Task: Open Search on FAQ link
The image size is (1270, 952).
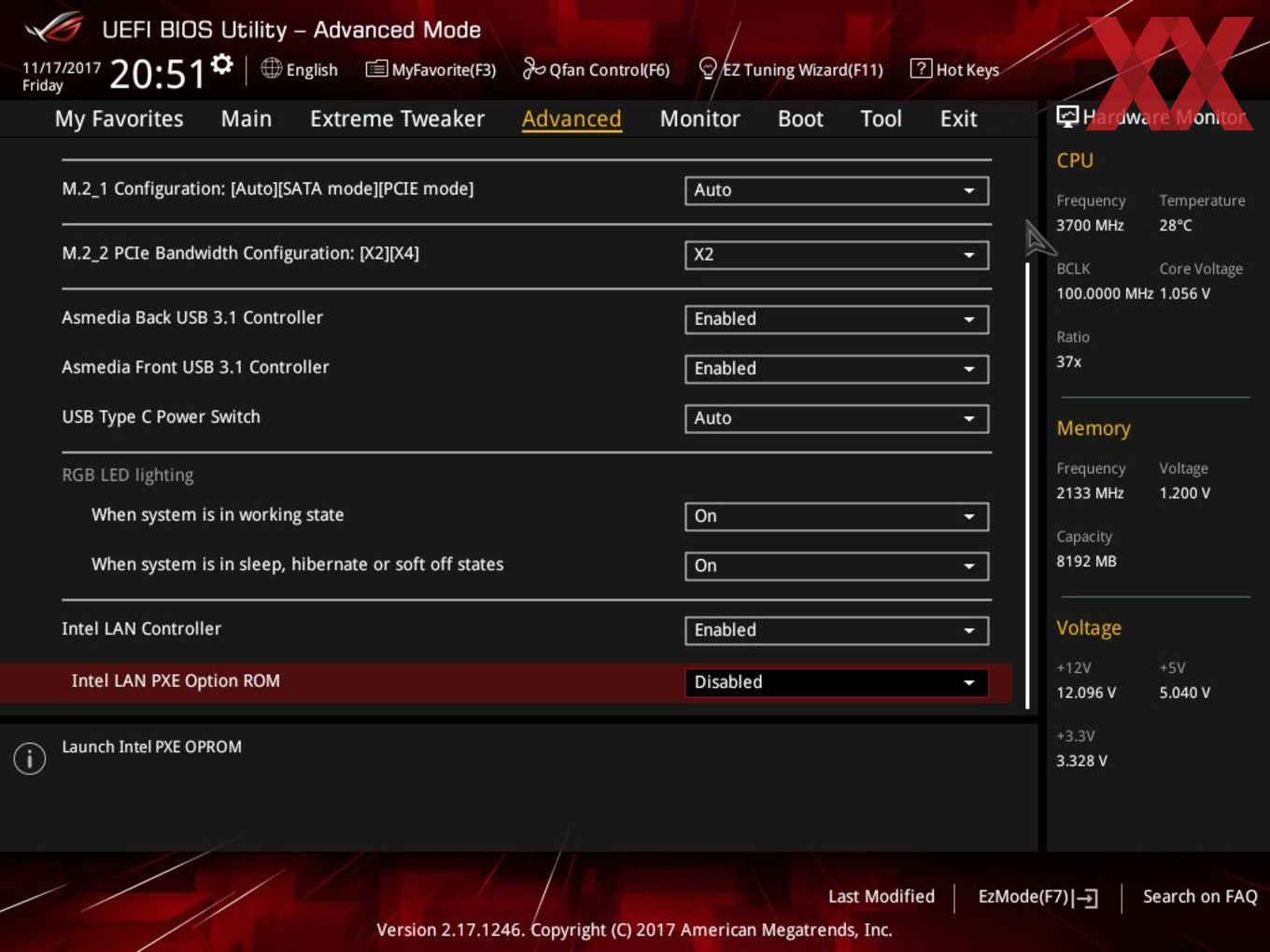Action: point(1200,896)
